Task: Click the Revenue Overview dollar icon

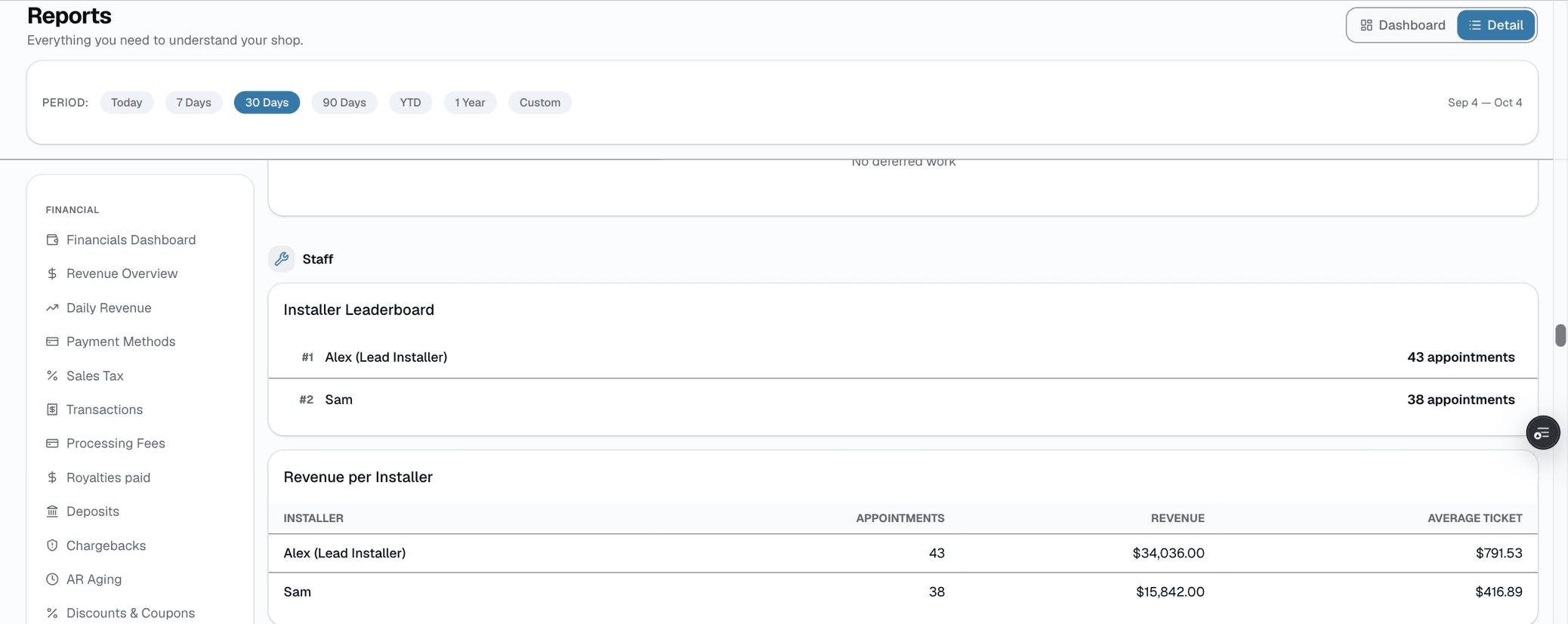Action: click(x=52, y=273)
